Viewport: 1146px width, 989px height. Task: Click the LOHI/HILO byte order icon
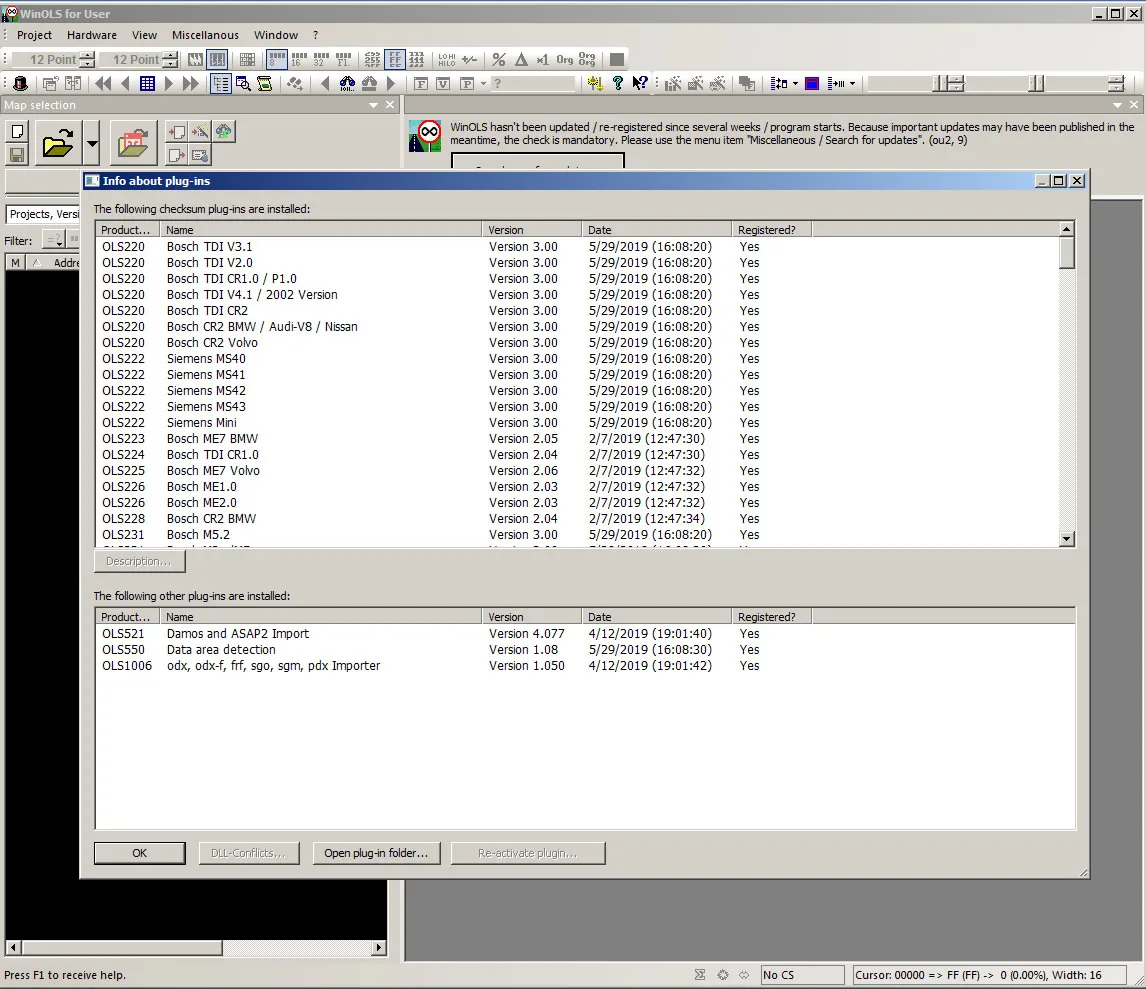click(447, 60)
